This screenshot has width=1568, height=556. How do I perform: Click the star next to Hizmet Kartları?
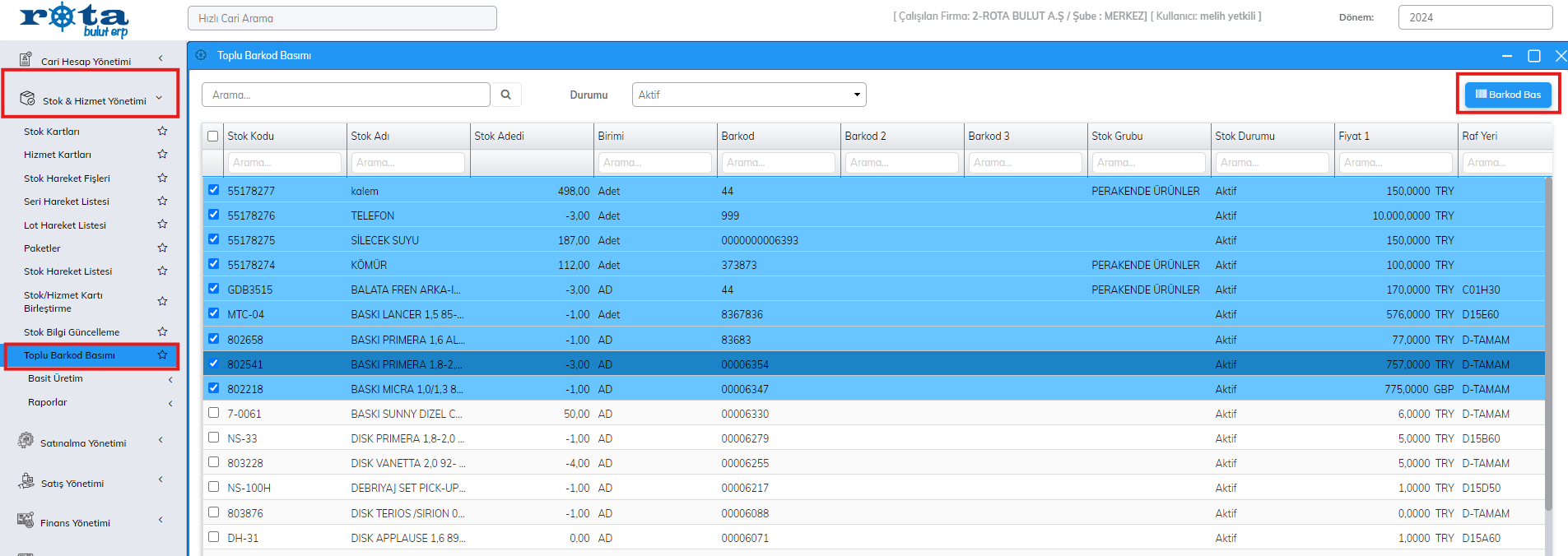[x=162, y=154]
